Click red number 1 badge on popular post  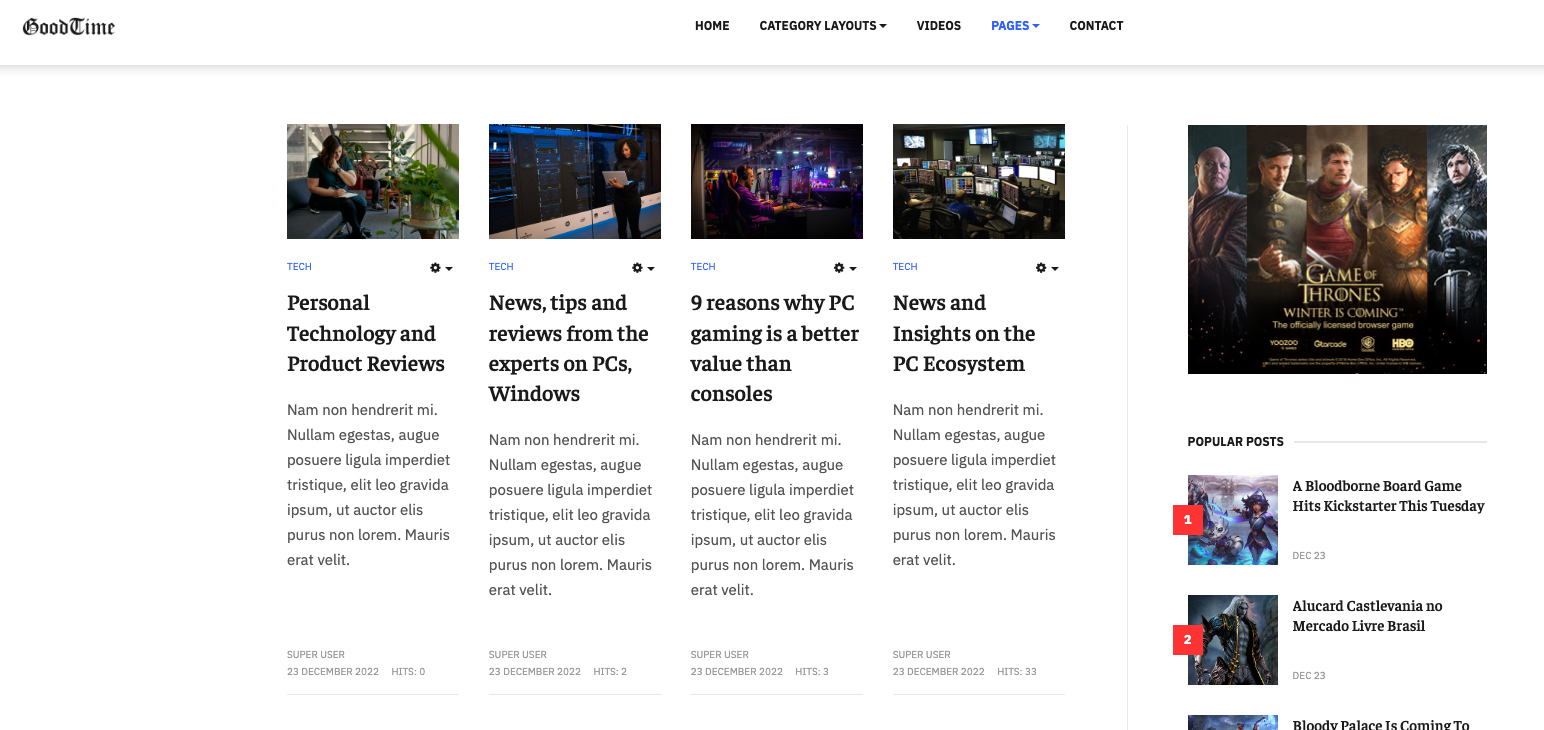click(x=1187, y=520)
